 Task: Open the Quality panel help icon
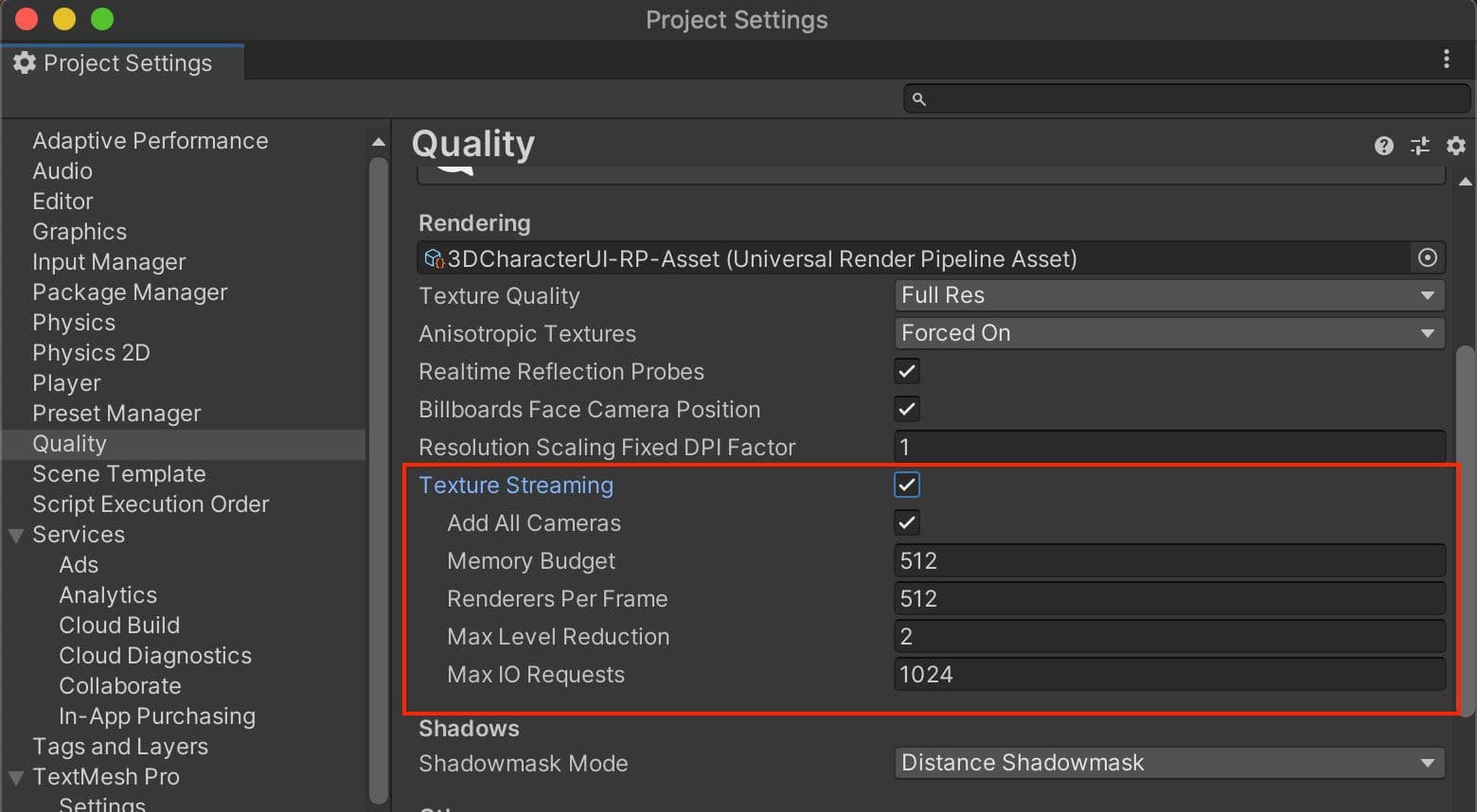[1383, 146]
